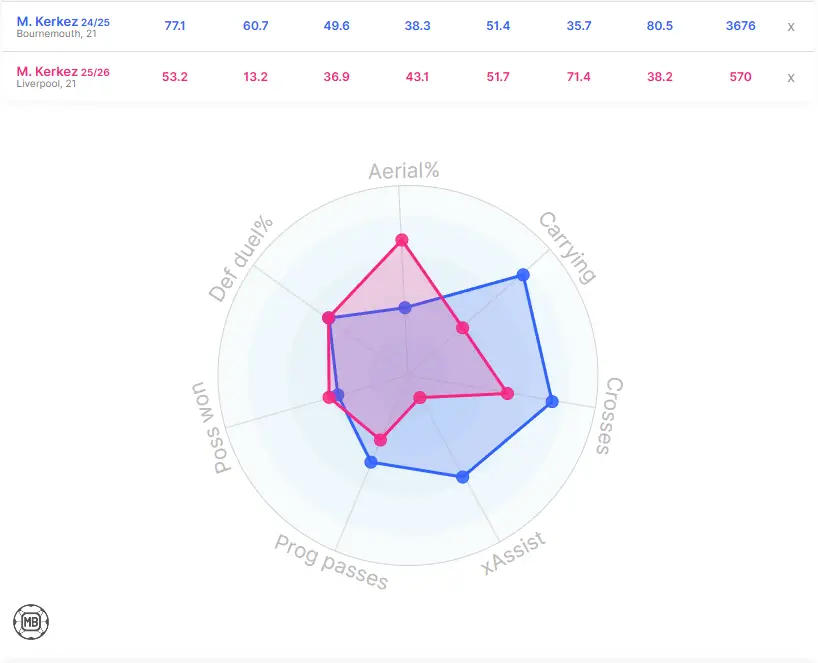Viewport: 818px width, 663px height.
Task: Click the pink Aerial% data point
Action: (x=402, y=240)
